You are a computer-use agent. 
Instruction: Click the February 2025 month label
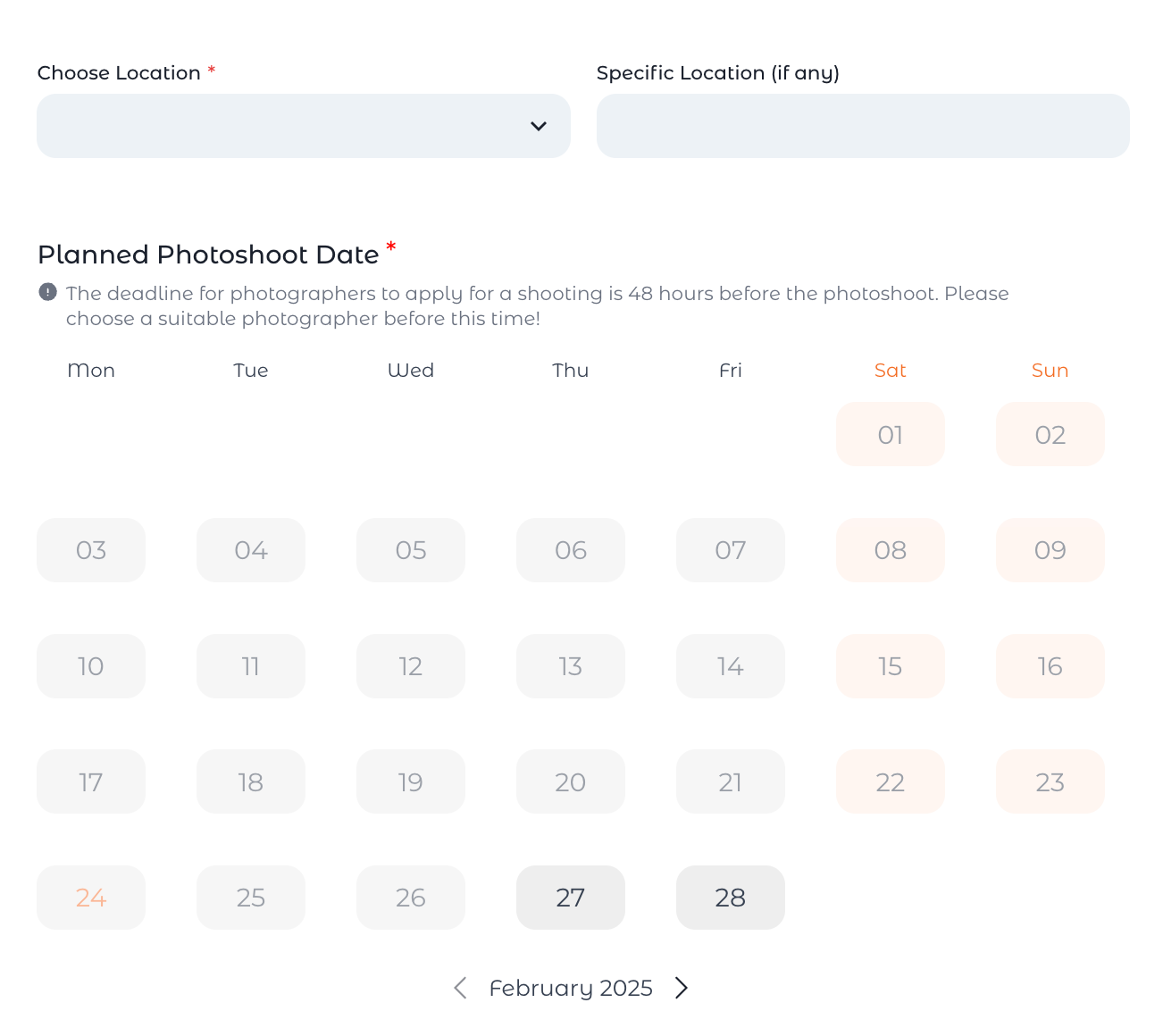click(571, 988)
